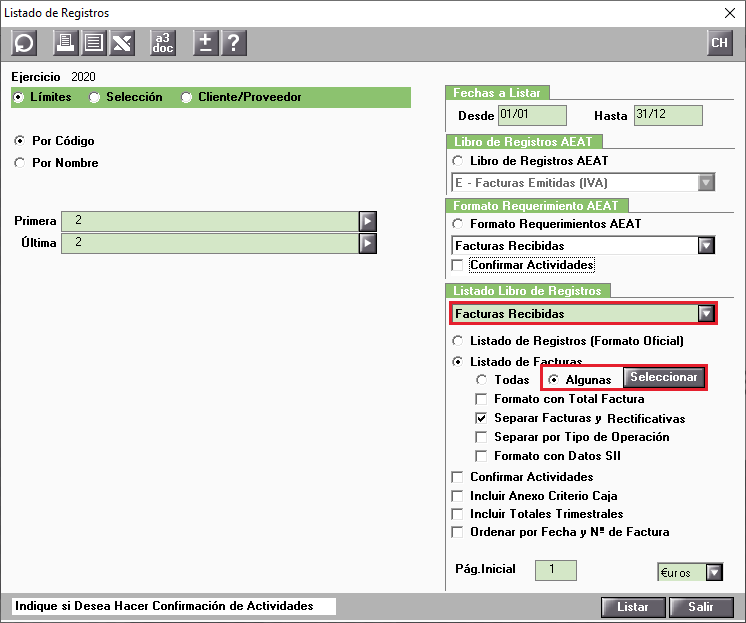Open help question mark icon
Screen dimensions: 746x623
click(x=234, y=43)
